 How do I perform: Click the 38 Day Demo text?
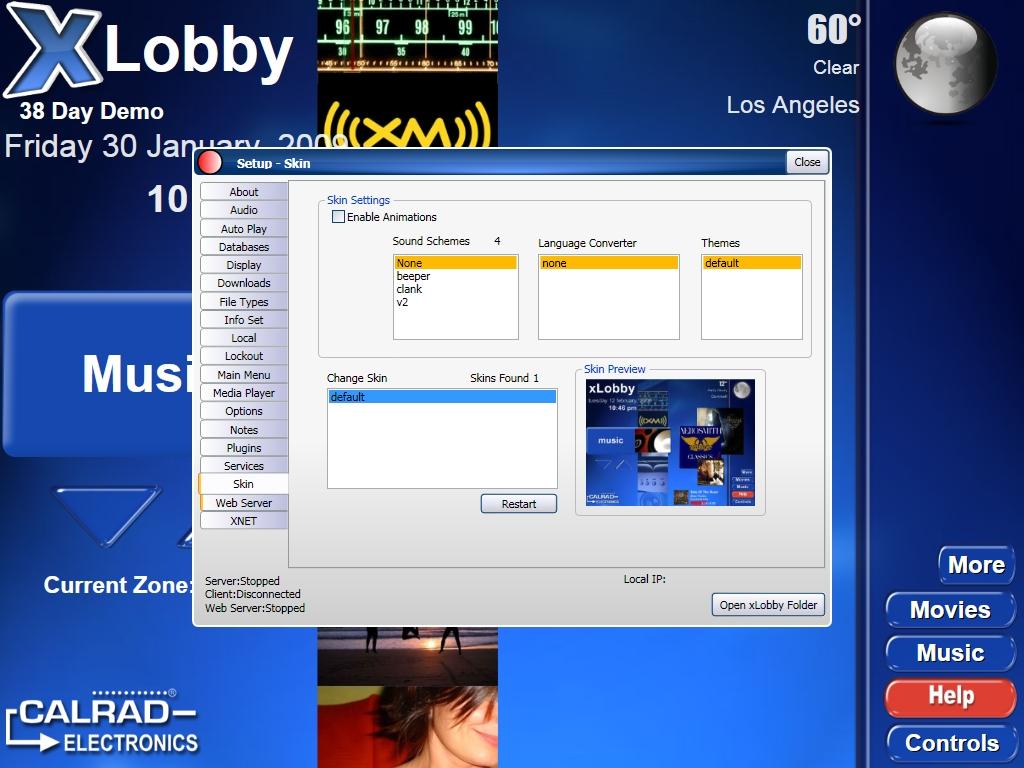[91, 111]
